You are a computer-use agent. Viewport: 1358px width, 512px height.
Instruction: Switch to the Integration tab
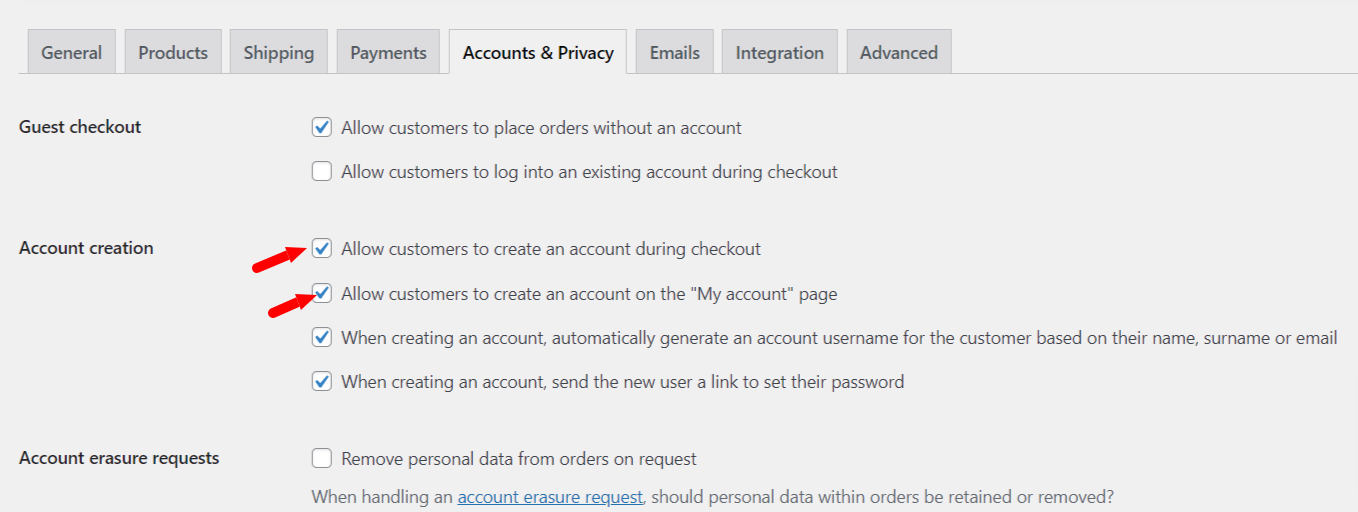(780, 52)
